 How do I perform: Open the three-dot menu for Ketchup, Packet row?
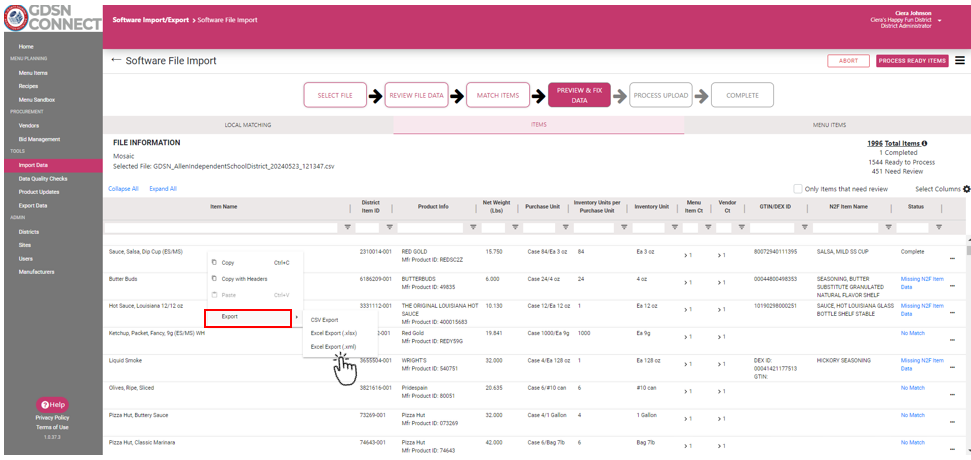pyautogui.click(x=952, y=340)
